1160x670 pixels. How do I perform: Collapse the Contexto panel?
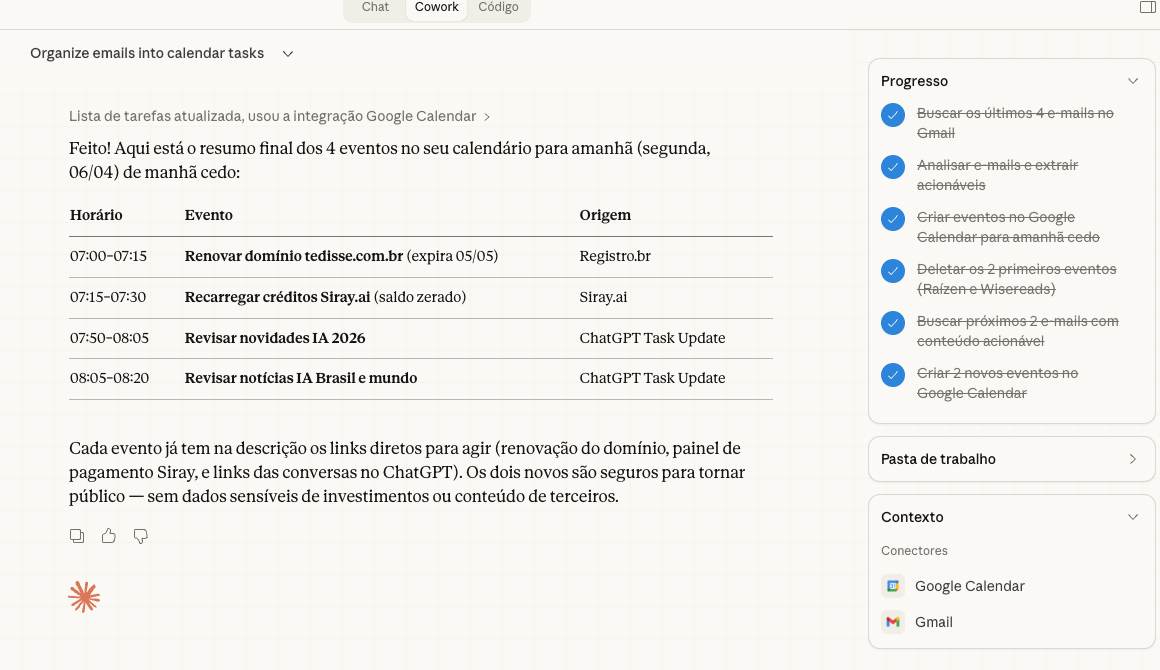(1133, 517)
